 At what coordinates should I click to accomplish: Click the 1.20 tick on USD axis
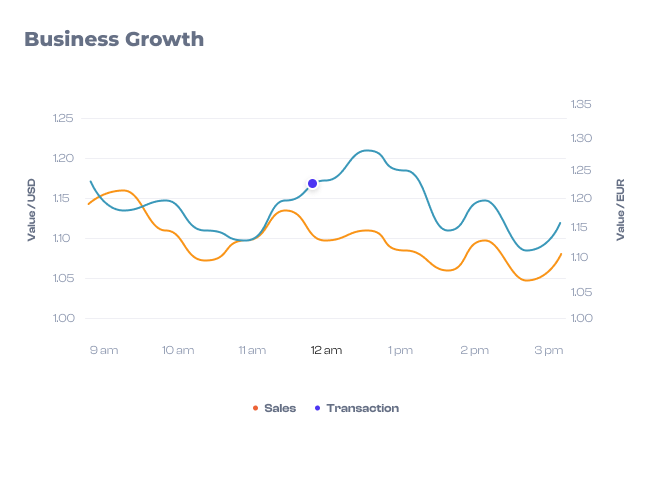point(62,158)
